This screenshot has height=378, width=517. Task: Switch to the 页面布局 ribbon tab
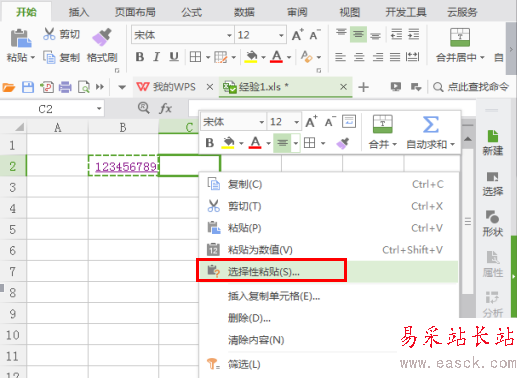click(135, 12)
